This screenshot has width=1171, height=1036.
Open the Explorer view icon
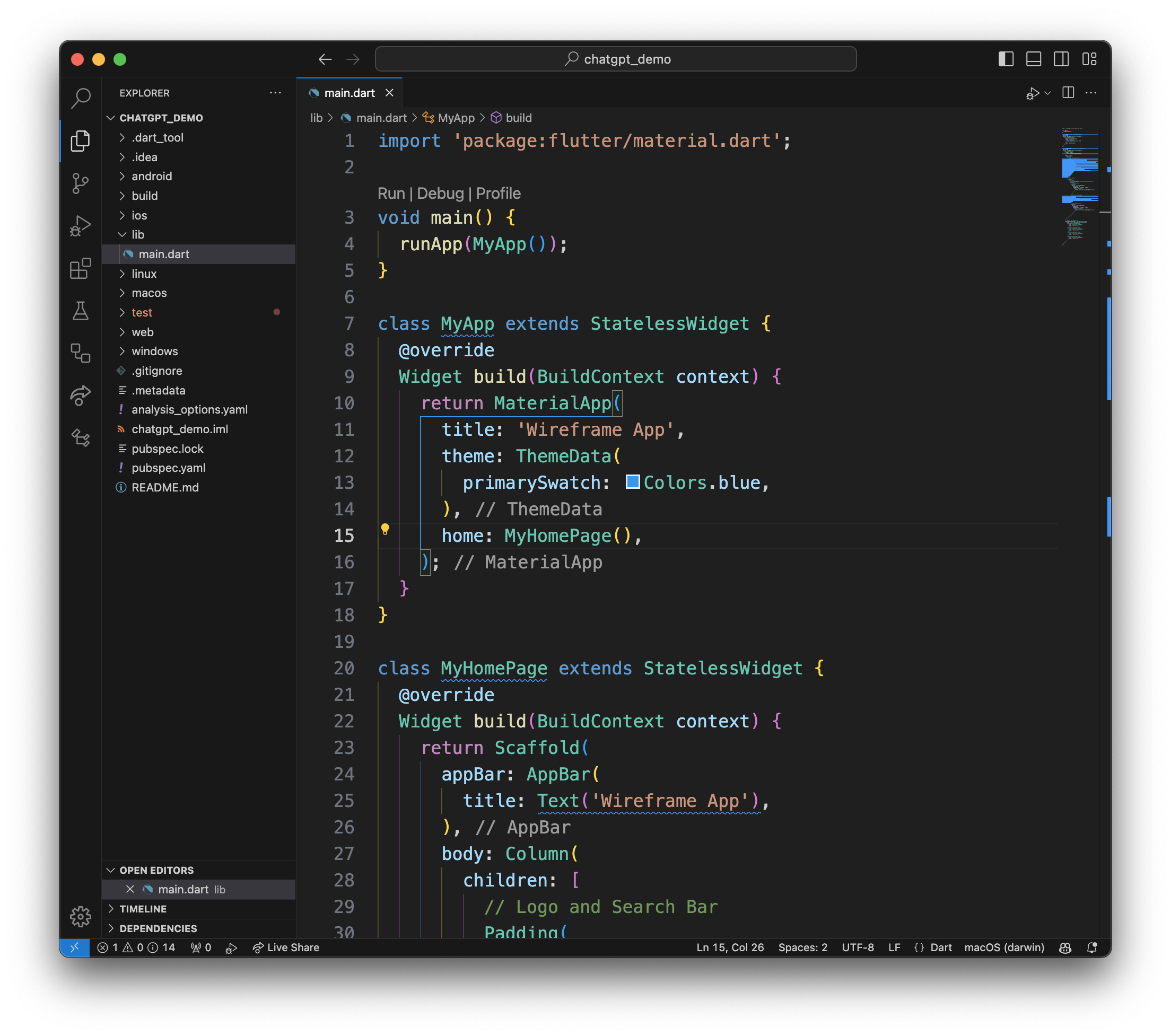80,141
